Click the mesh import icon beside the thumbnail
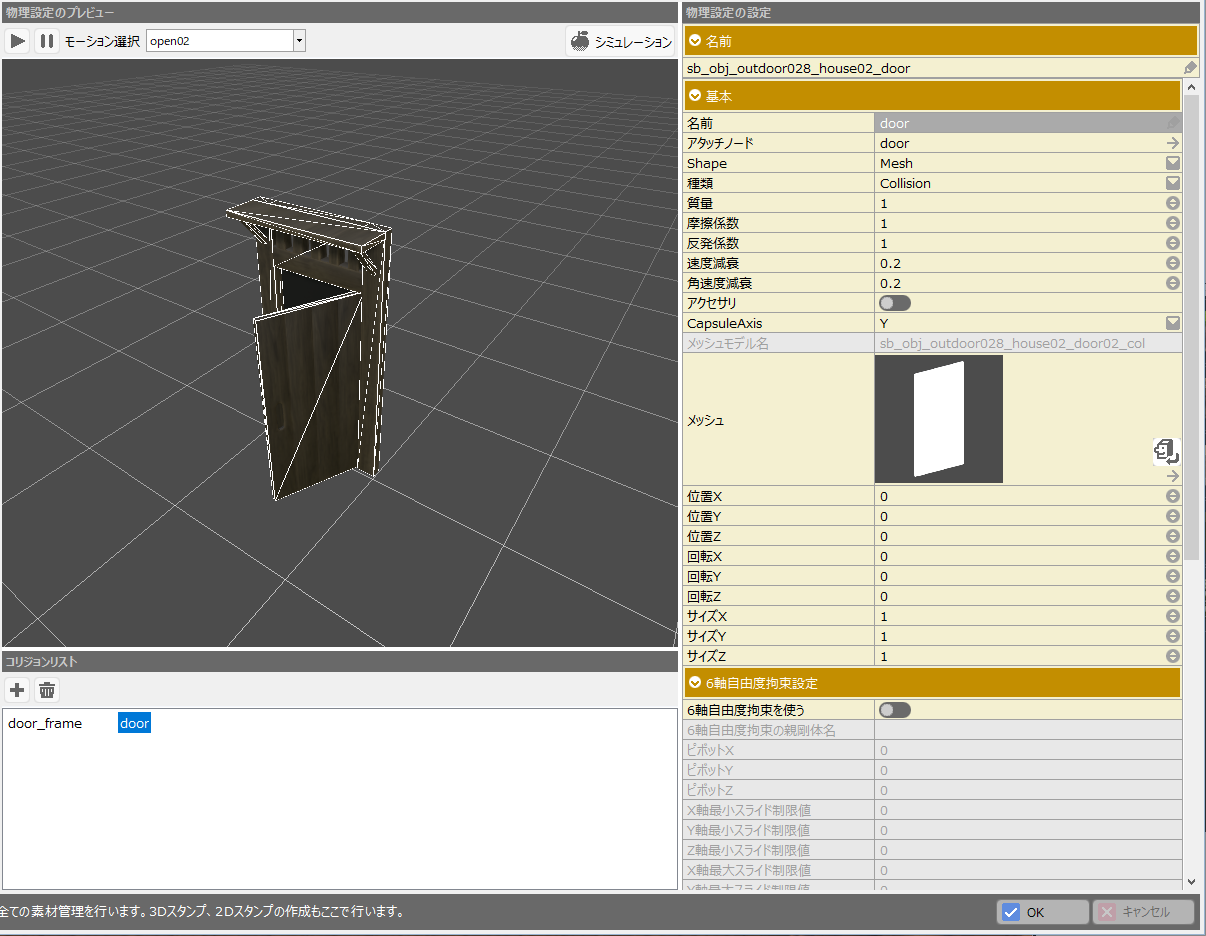Screen dimensions: 1206x936 tap(1166, 451)
